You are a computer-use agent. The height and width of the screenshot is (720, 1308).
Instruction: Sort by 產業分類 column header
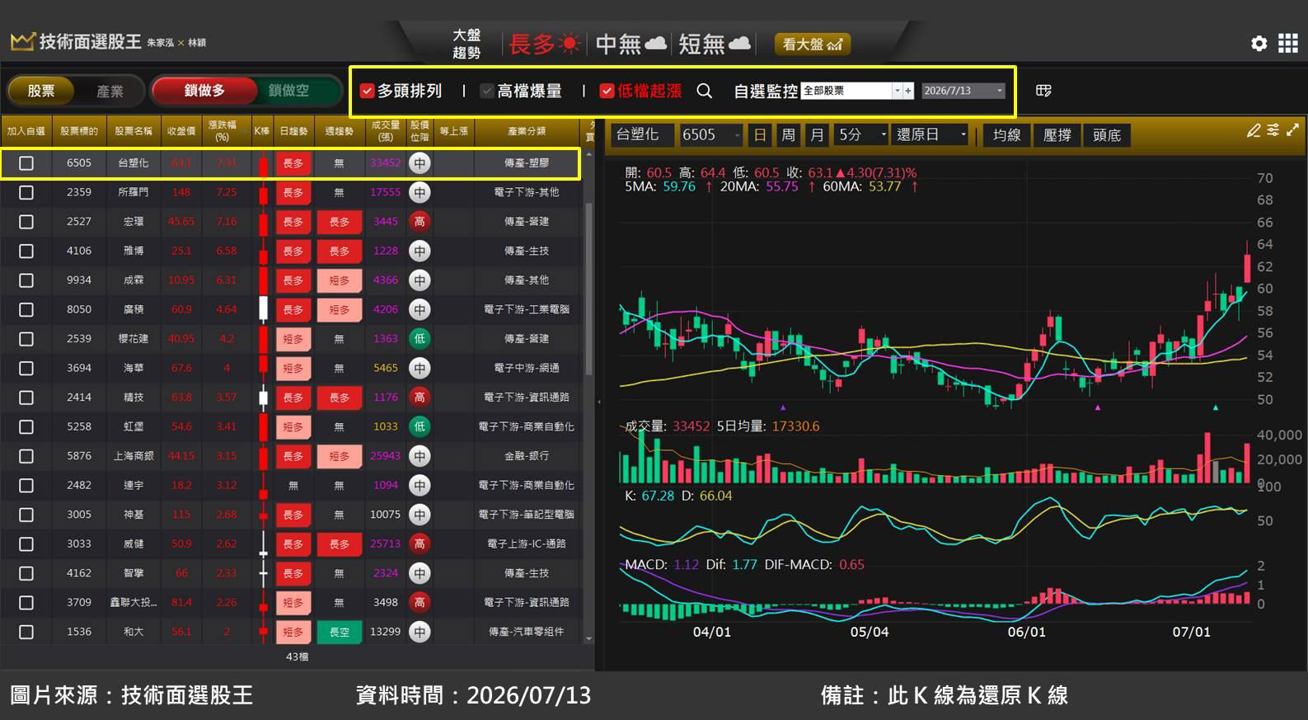(x=526, y=131)
